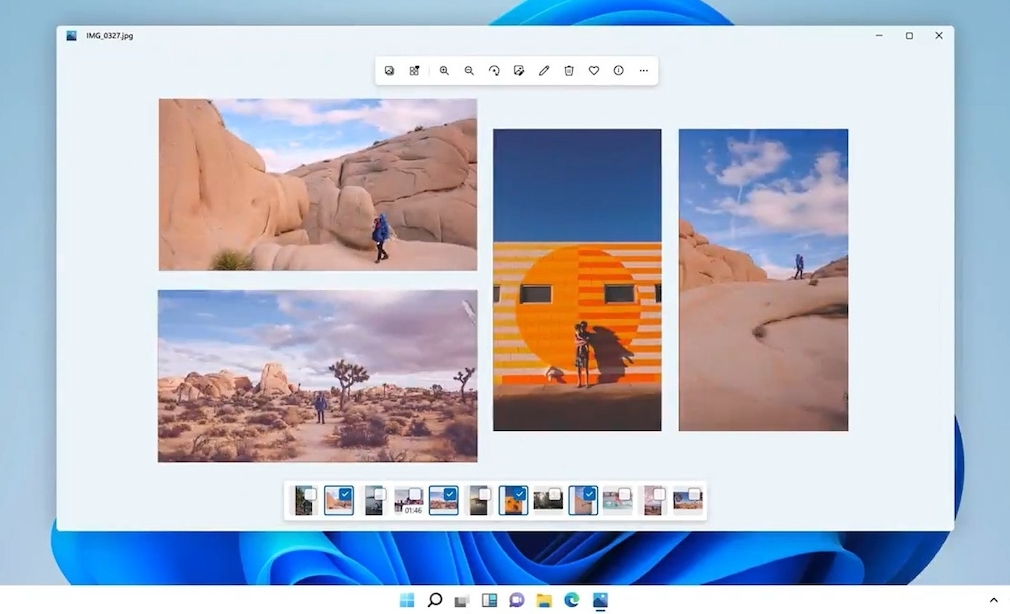
Task: Expand the system tray hidden icons chevron
Action: click(993, 600)
